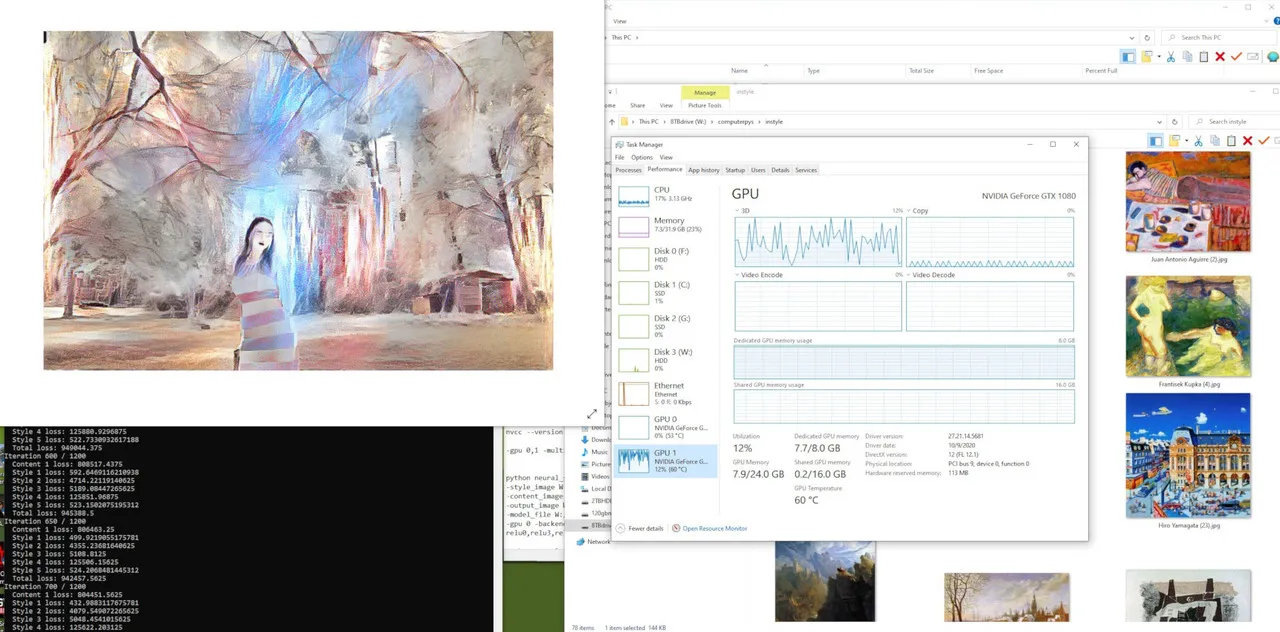The height and width of the screenshot is (632, 1280).
Task: Click Copy icon in instyle window toolbar
Action: (x=1215, y=141)
